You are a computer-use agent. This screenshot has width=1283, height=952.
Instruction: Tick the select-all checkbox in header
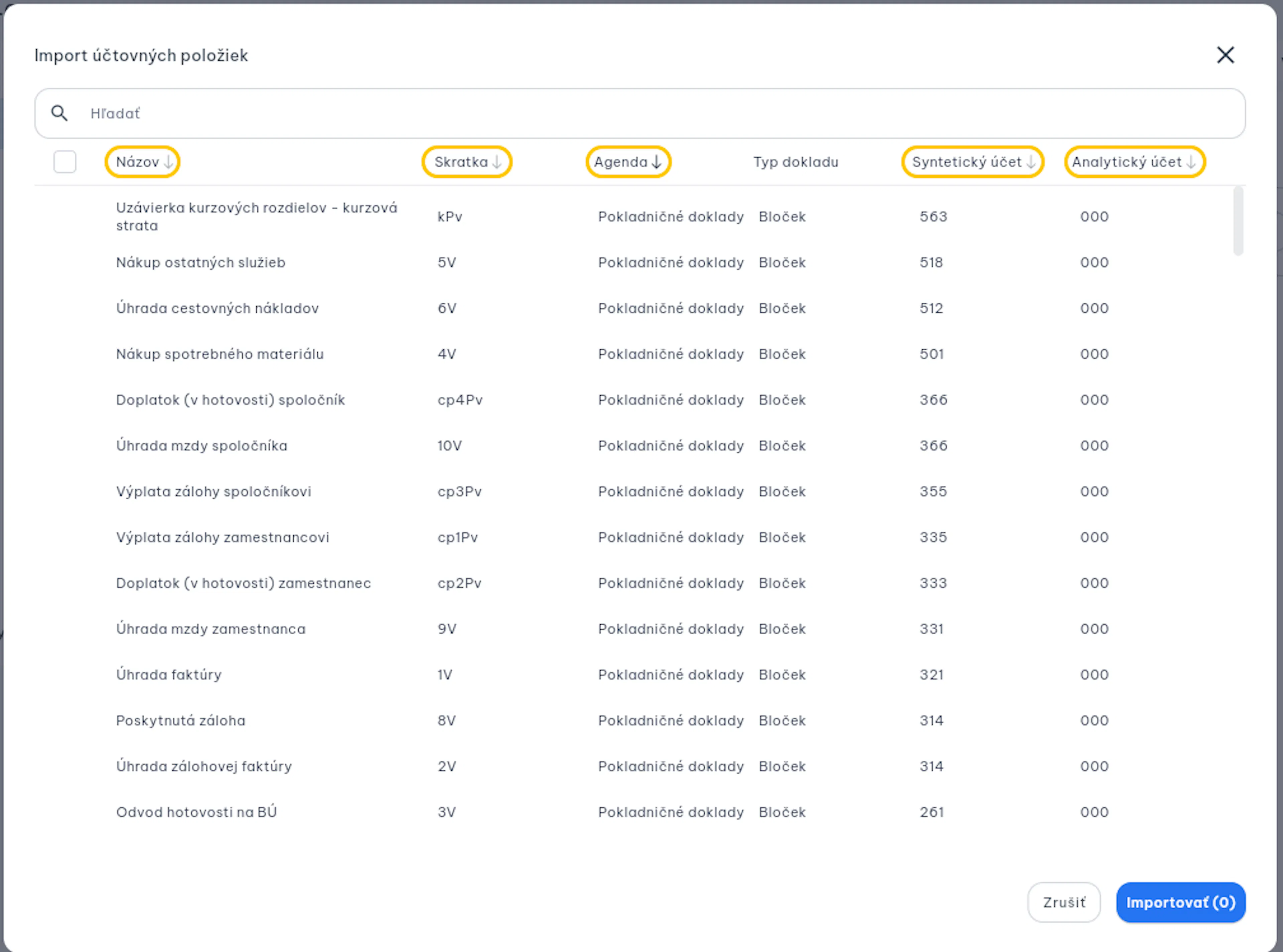pos(64,162)
